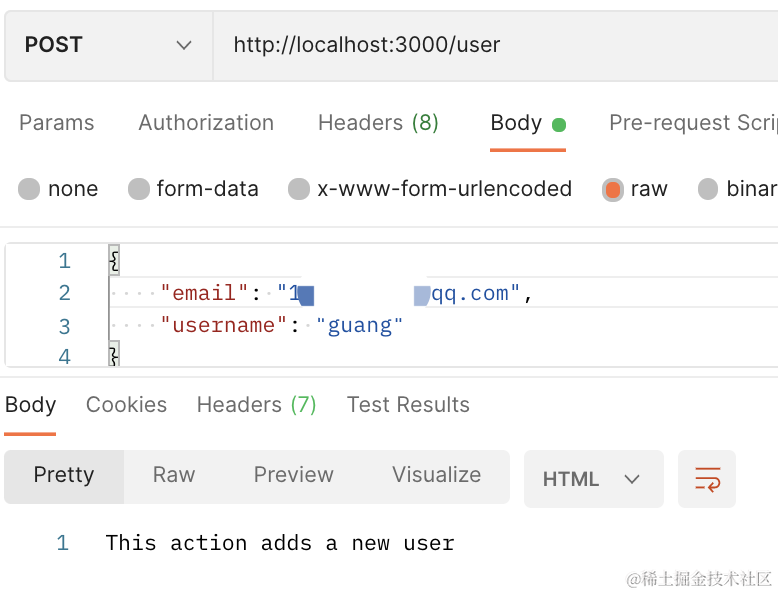Switch to the Params tab
Image resolution: width=778 pixels, height=594 pixels.
[57, 123]
